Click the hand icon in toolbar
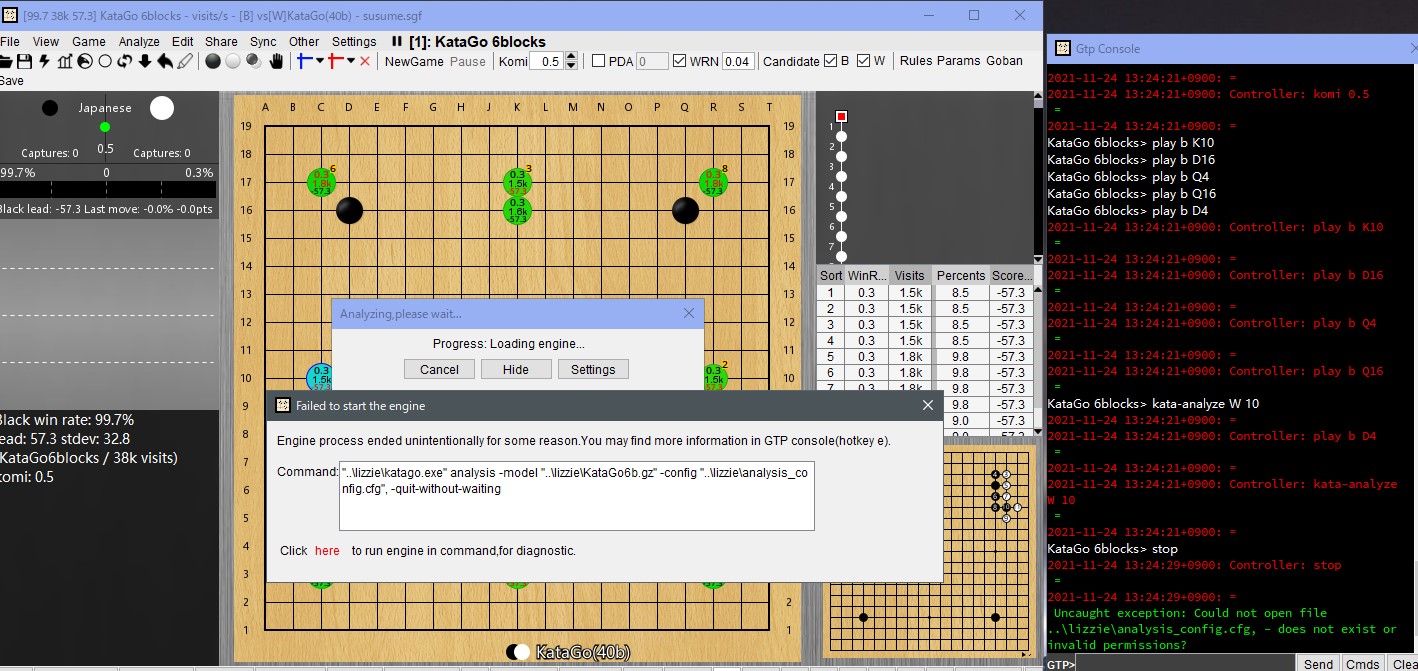 pyautogui.click(x=276, y=62)
